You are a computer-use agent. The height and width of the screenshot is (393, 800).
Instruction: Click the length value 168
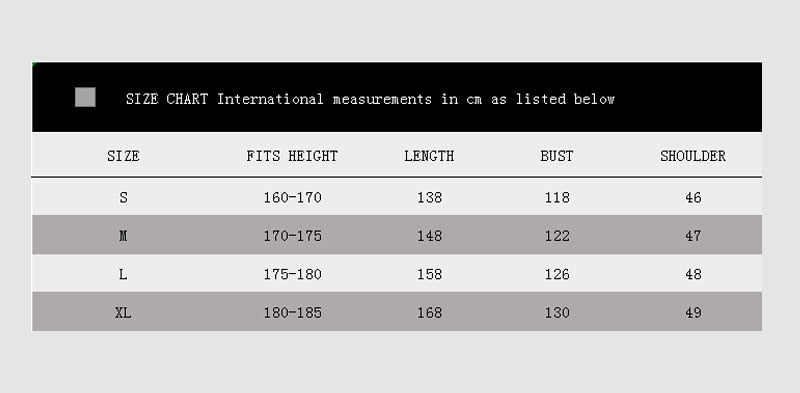pyautogui.click(x=430, y=312)
